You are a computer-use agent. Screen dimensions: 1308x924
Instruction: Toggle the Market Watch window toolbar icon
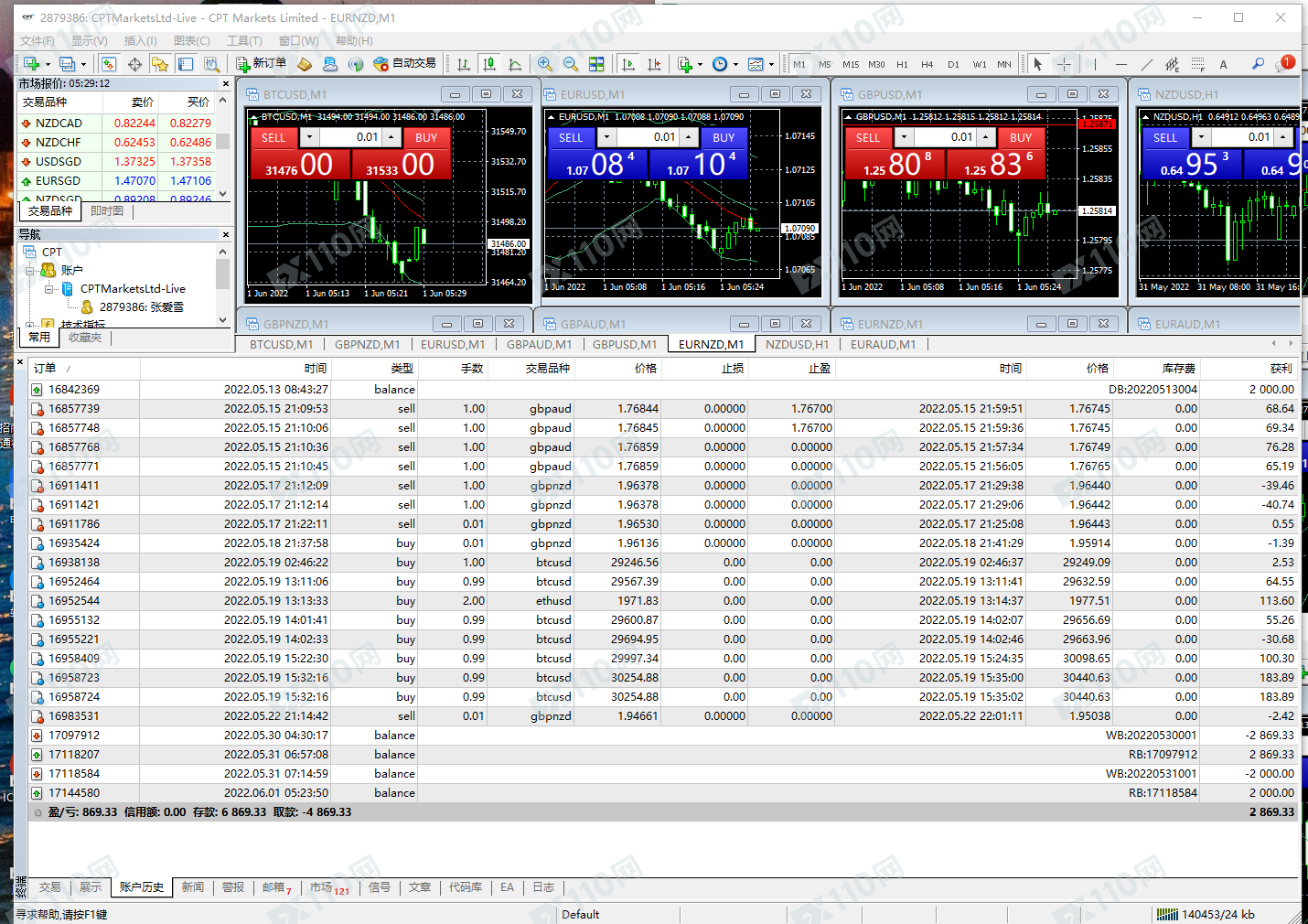click(x=109, y=64)
